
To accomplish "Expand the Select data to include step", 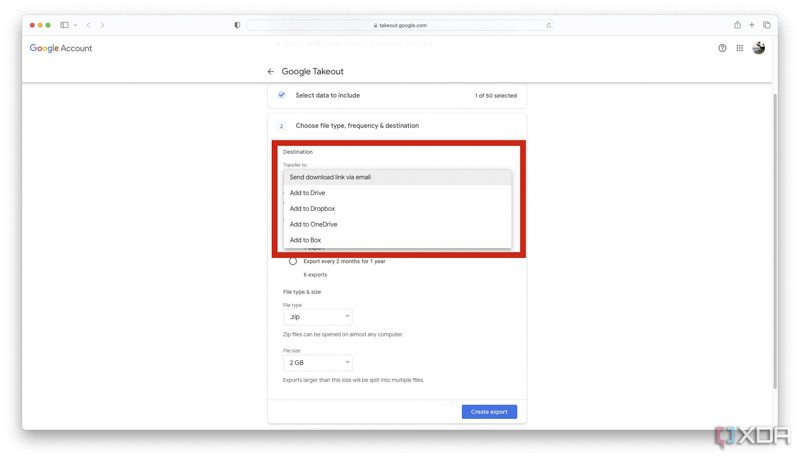I will [397, 95].
